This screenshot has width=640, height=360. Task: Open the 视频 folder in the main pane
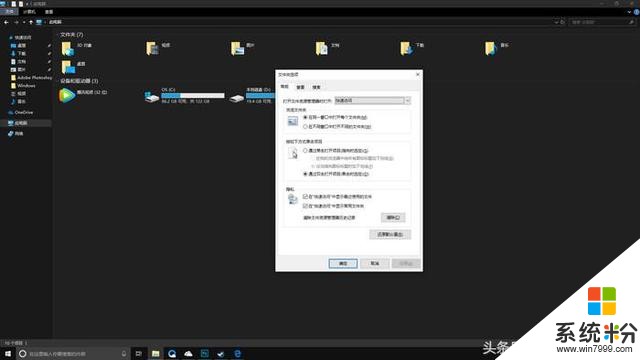click(x=152, y=49)
